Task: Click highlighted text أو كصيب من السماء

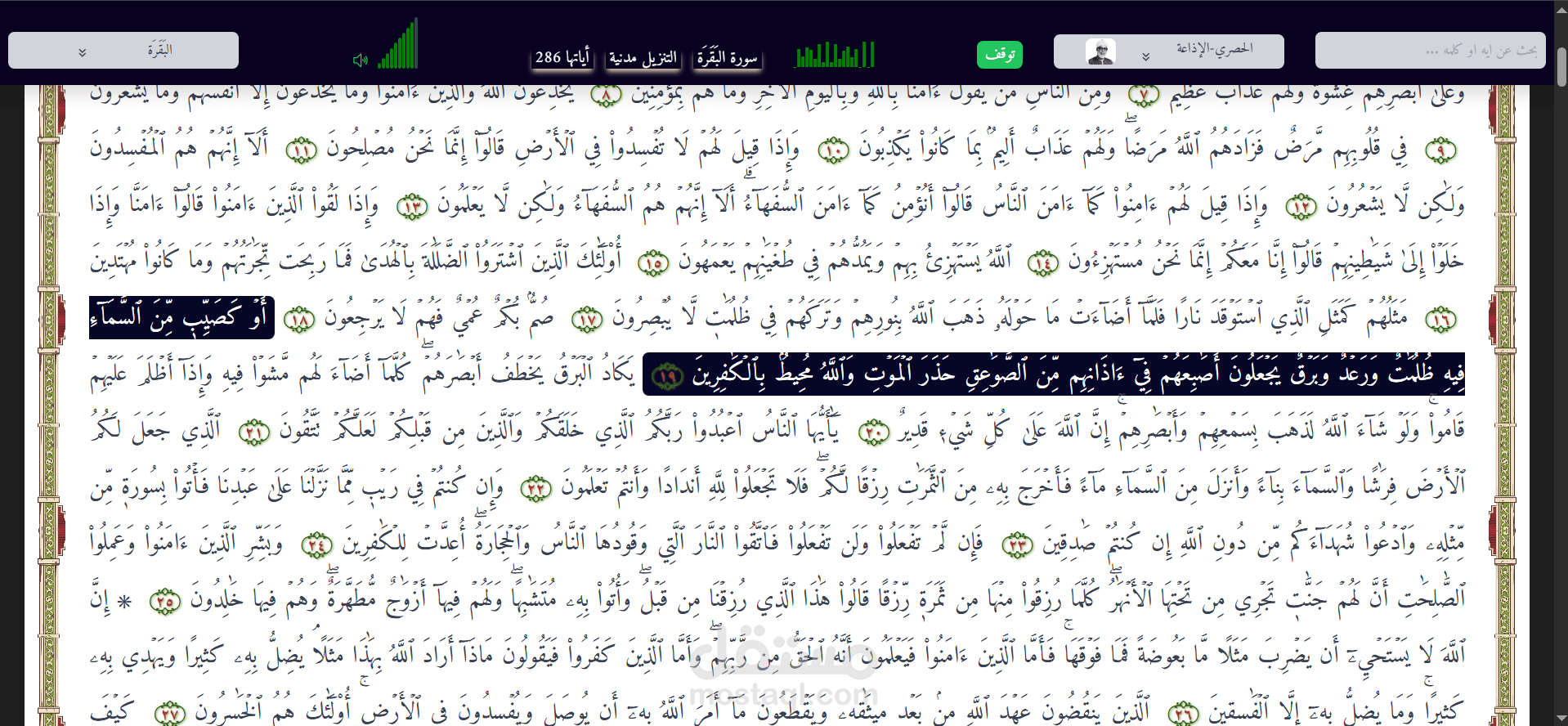Action: click(x=181, y=317)
